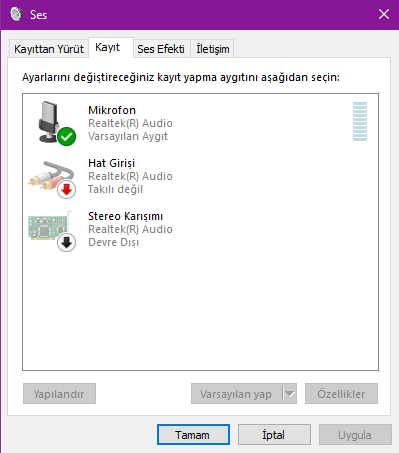399x453 pixels.
Task: Click the Ses speaker icon in title bar
Action: 16,14
